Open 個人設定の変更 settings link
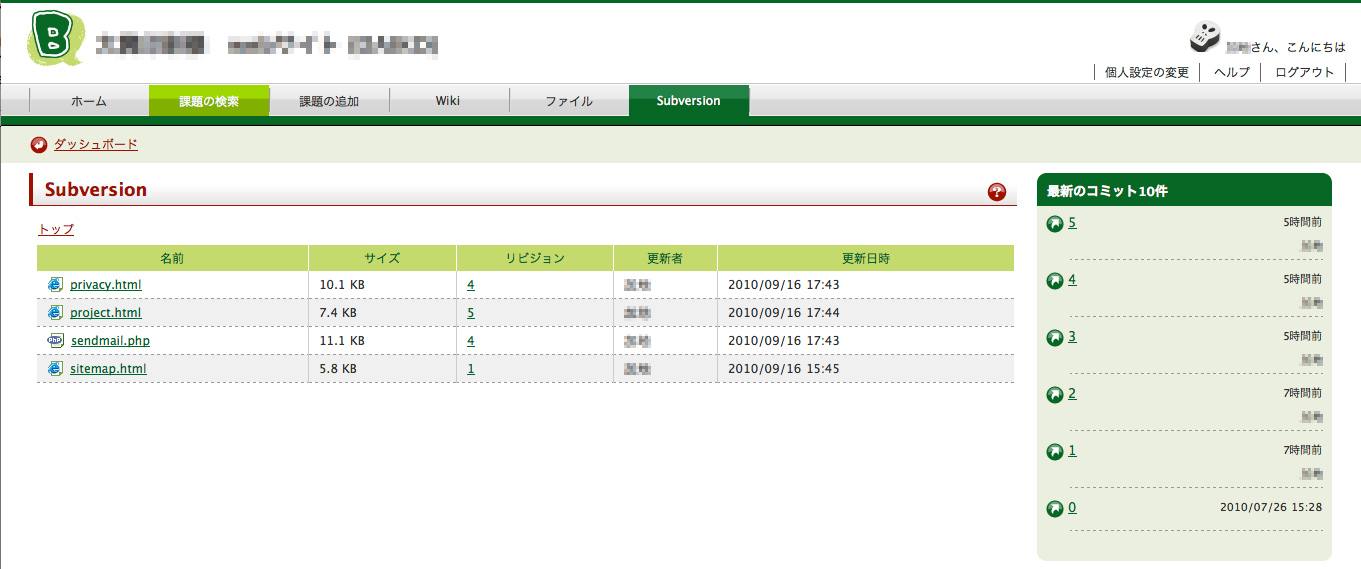 [x=1147, y=72]
